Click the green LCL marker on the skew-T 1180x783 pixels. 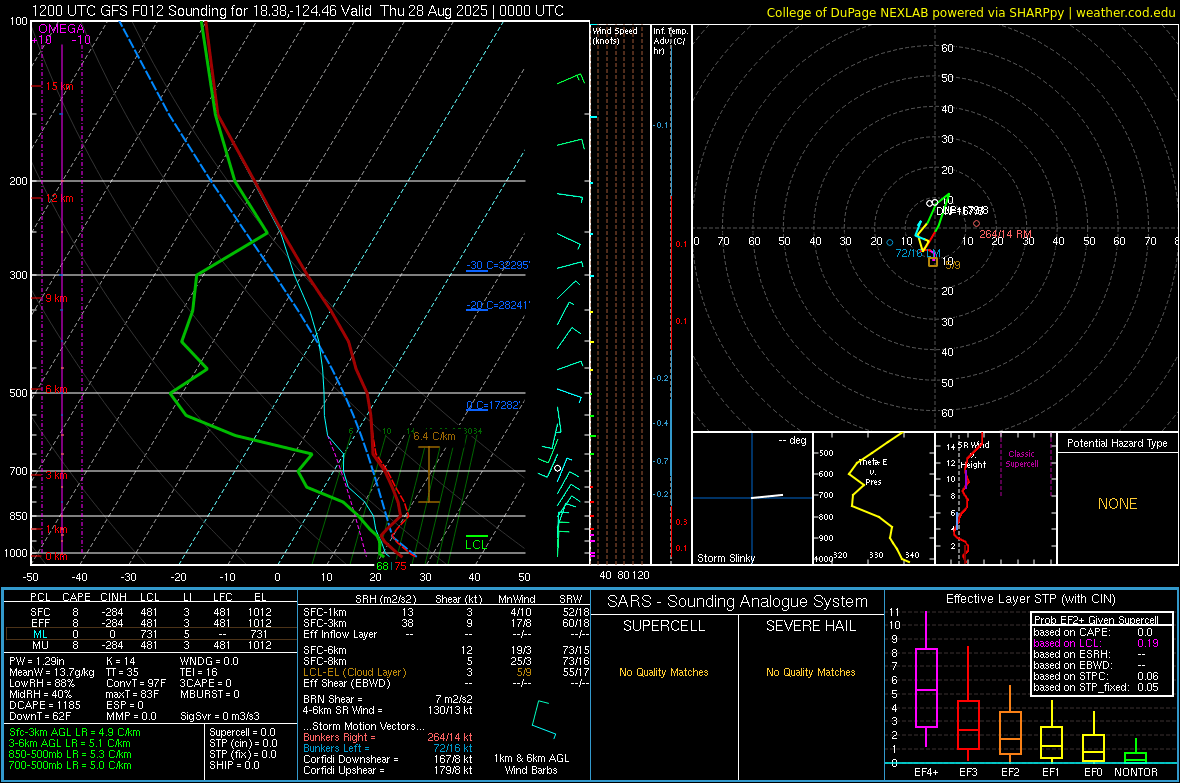pos(476,542)
